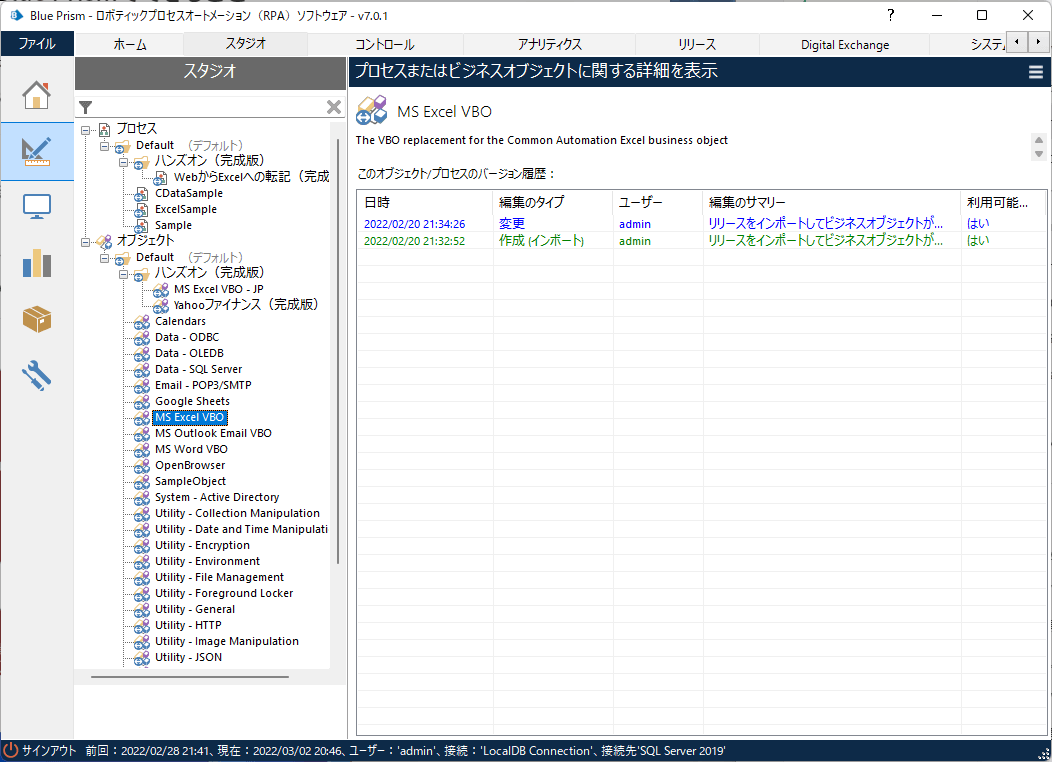Image resolution: width=1052 pixels, height=762 pixels.
Task: Clear the tree filter with X icon
Action: click(334, 107)
